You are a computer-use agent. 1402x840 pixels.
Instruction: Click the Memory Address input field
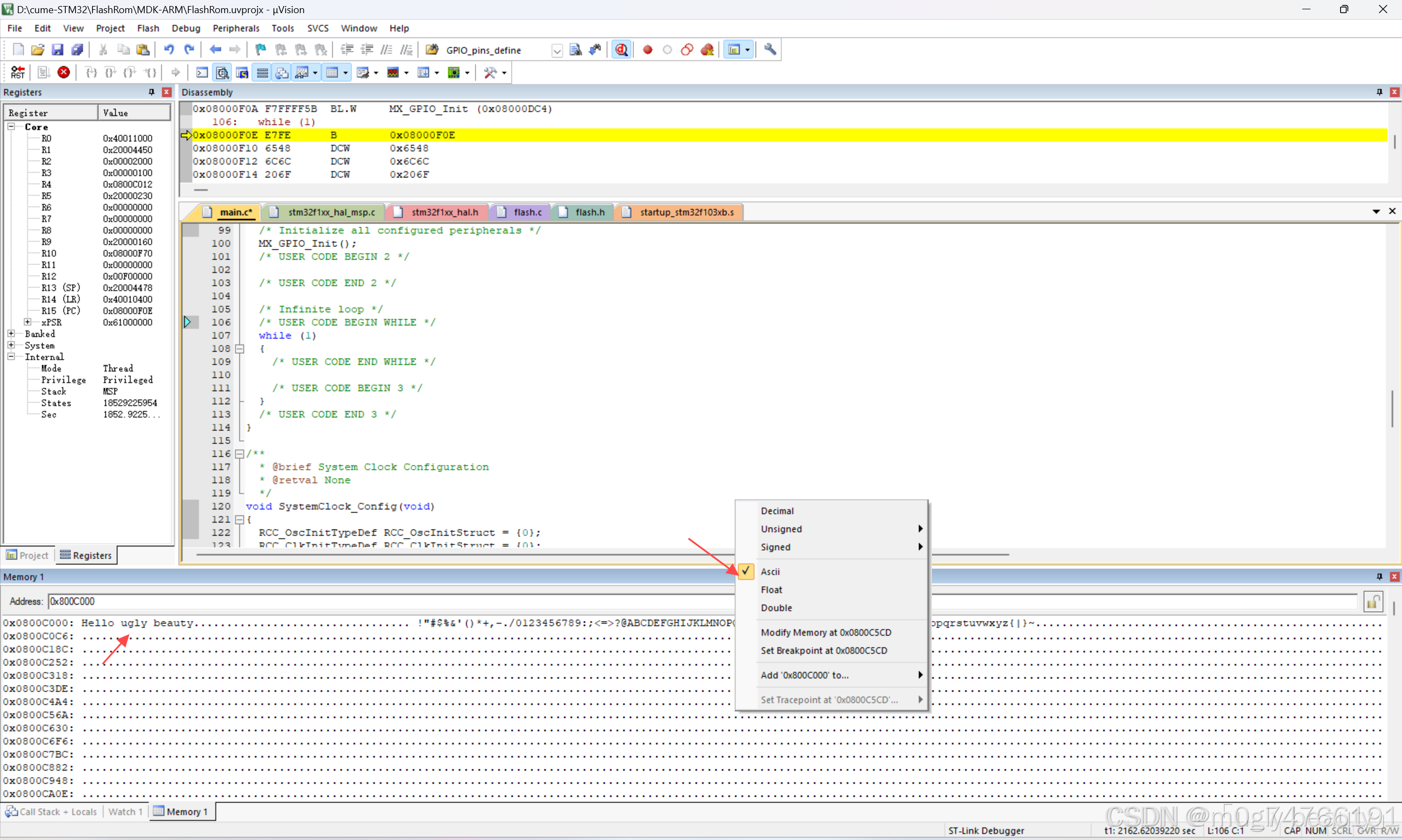click(x=702, y=601)
